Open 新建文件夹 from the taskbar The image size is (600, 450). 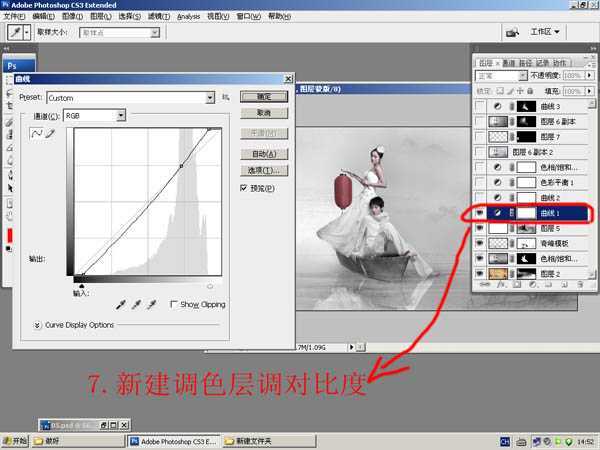(269, 441)
